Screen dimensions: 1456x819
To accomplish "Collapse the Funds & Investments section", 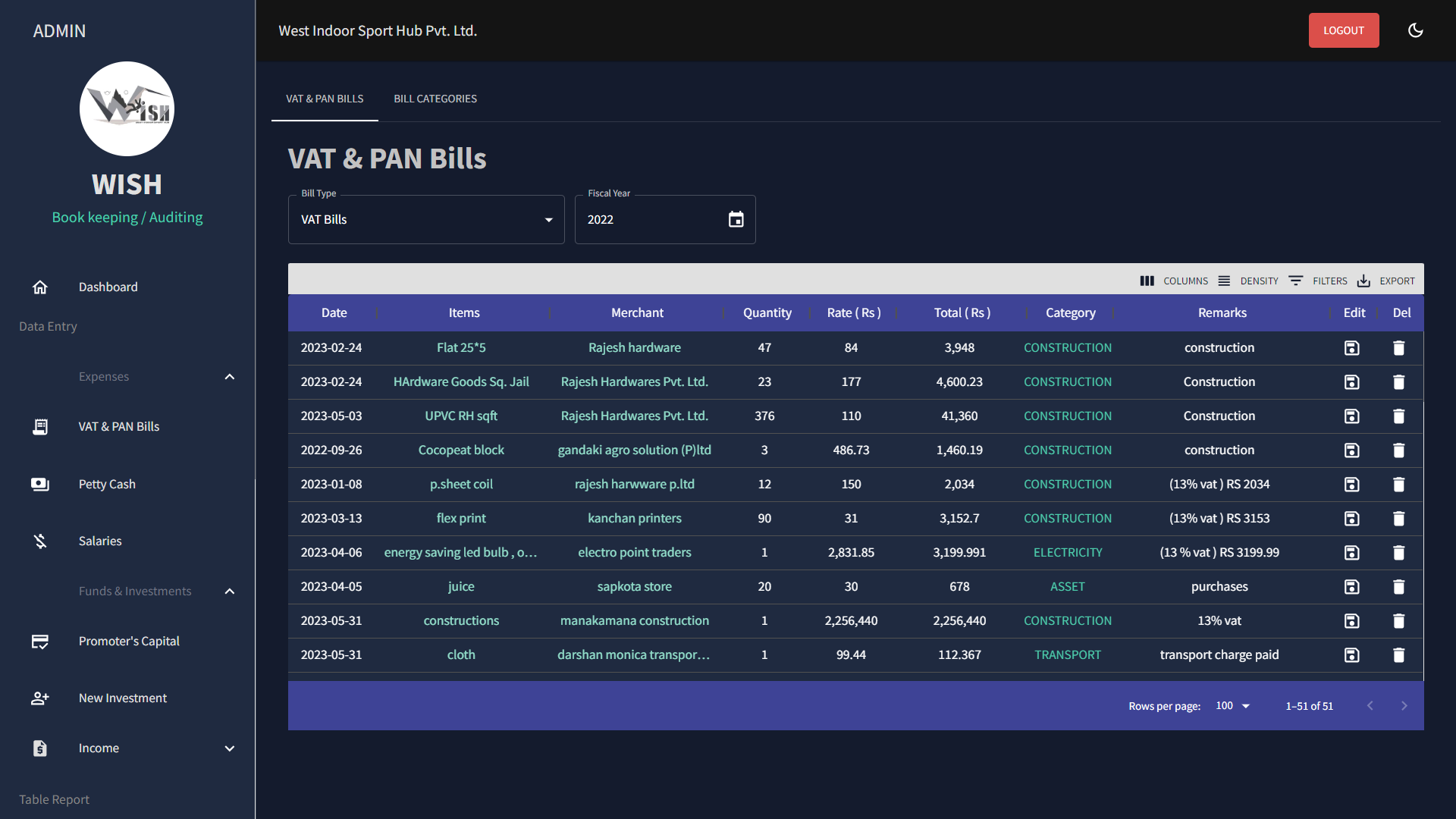I will [230, 591].
